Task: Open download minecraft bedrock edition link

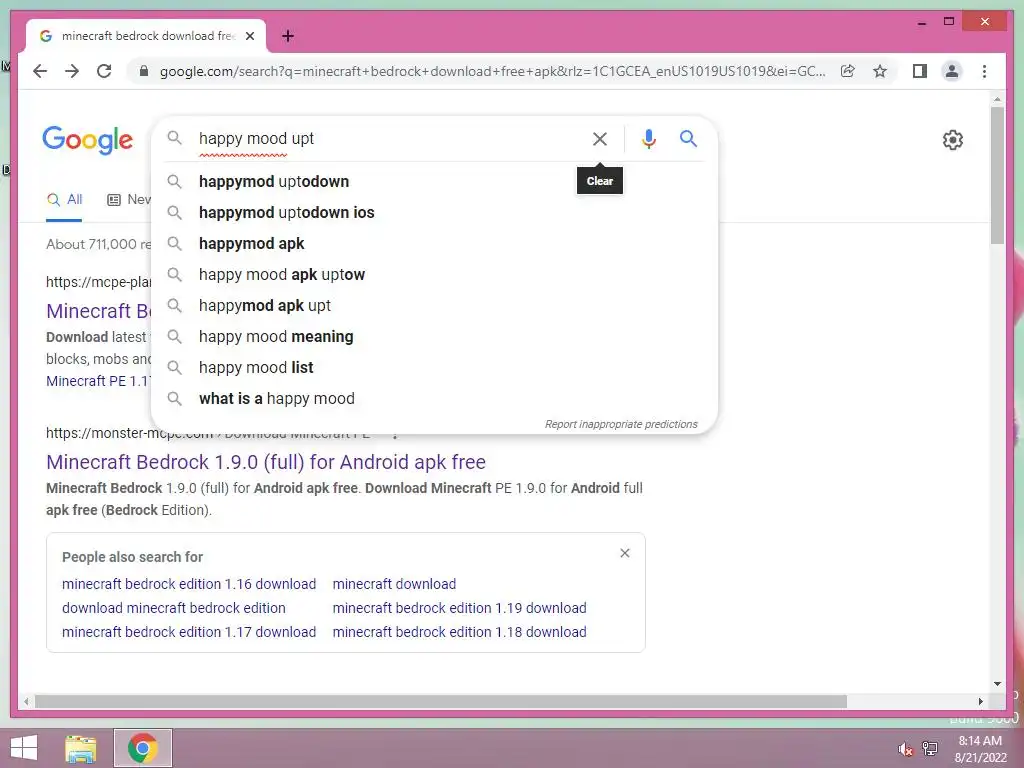Action: pos(174,608)
